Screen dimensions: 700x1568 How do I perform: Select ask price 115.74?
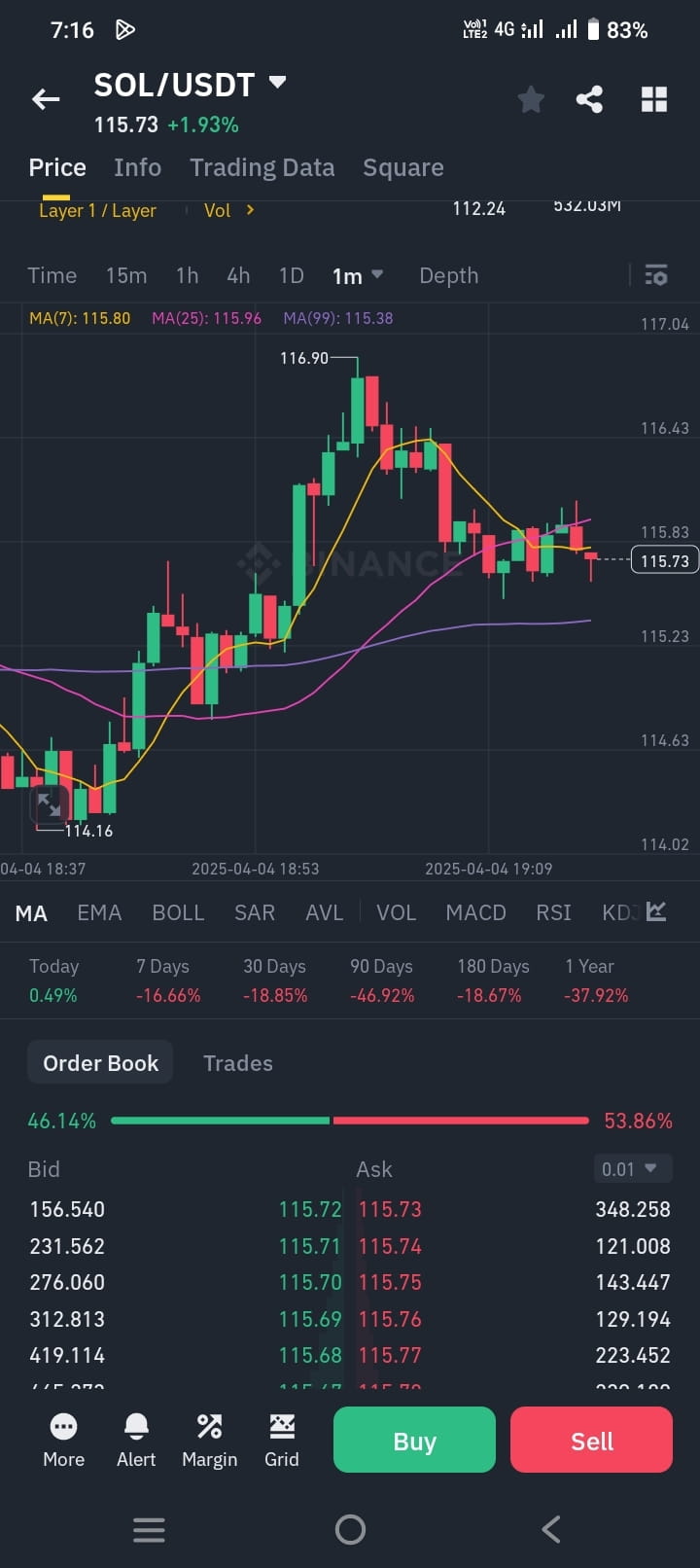[x=390, y=1246]
